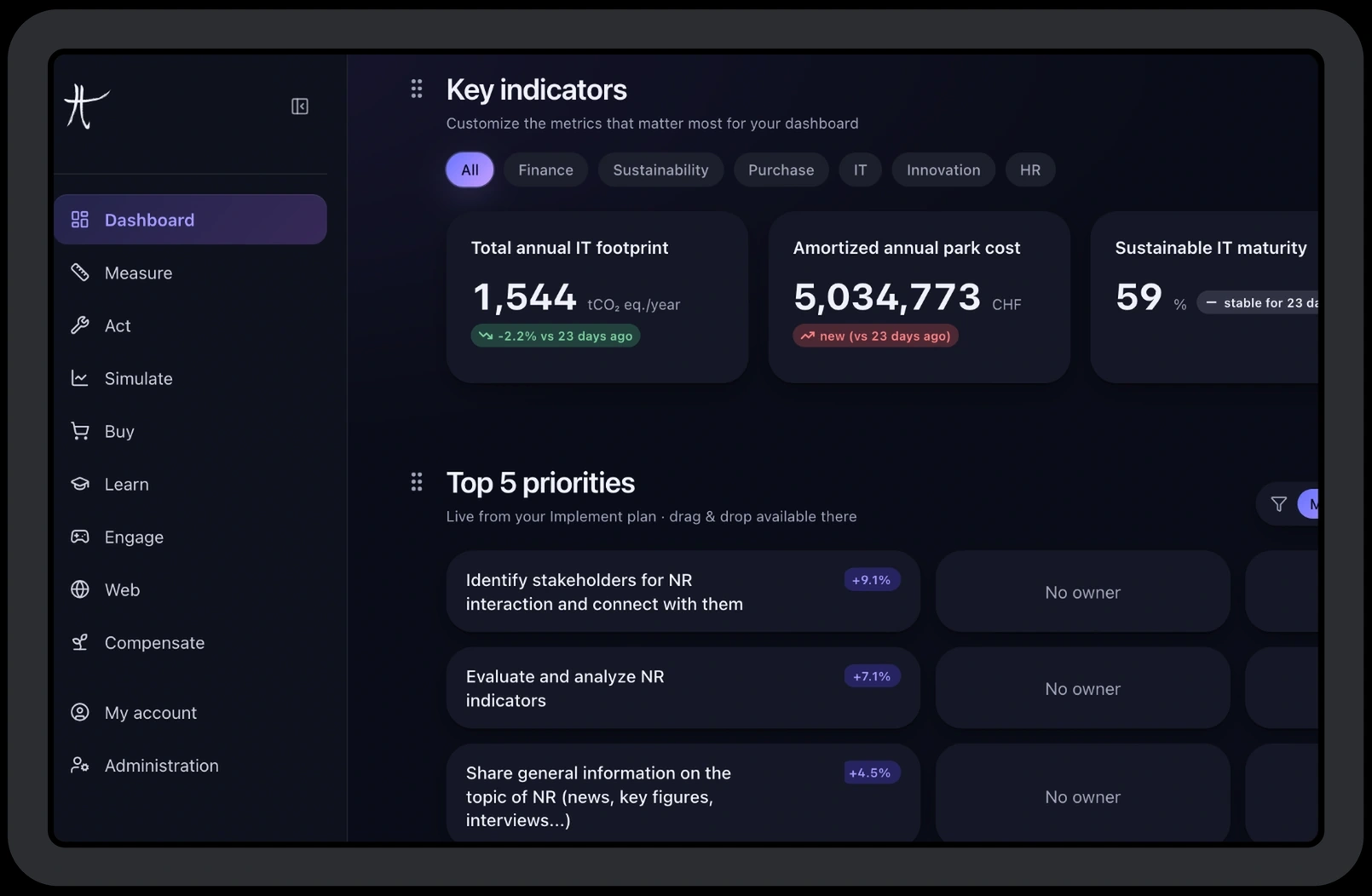The image size is (1372, 896).
Task: Filter indicators by Innovation
Action: (943, 169)
